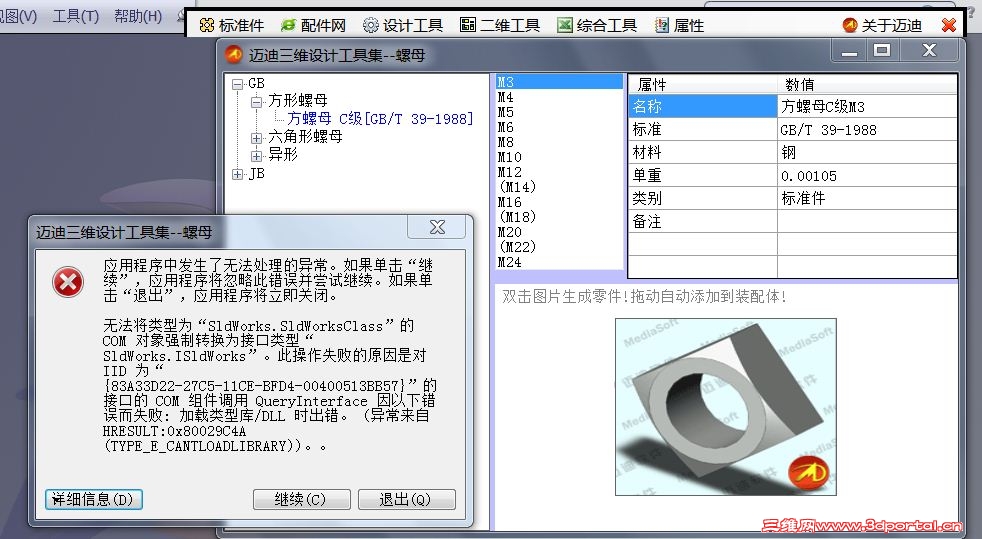The width and height of the screenshot is (982, 539).
Task: Select size M10 in the list
Action: pyautogui.click(x=559, y=157)
